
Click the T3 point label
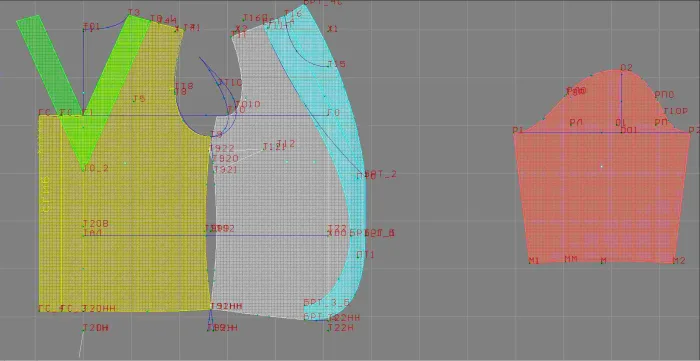coord(133,12)
